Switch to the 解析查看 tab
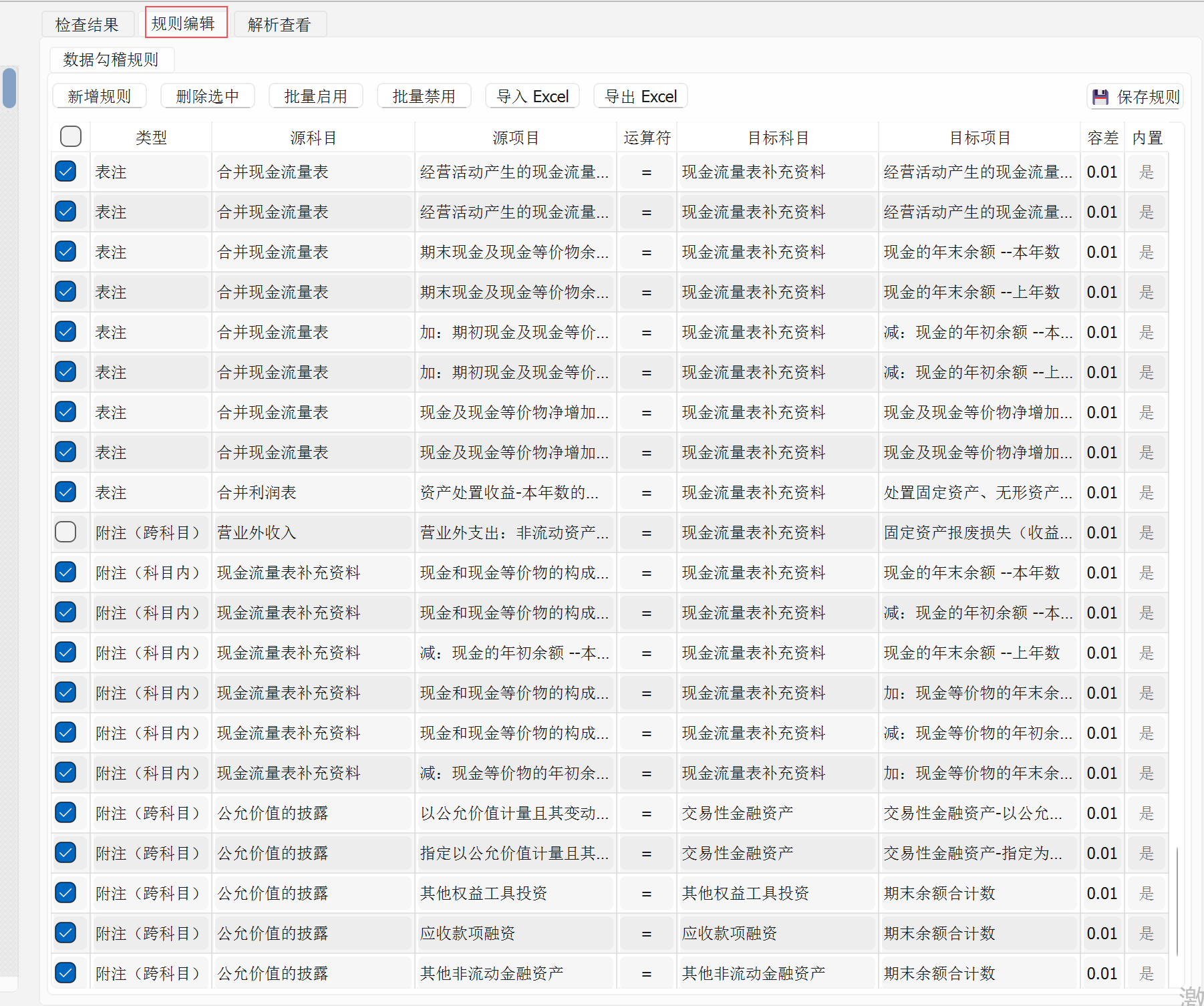1204x1006 pixels. click(279, 23)
